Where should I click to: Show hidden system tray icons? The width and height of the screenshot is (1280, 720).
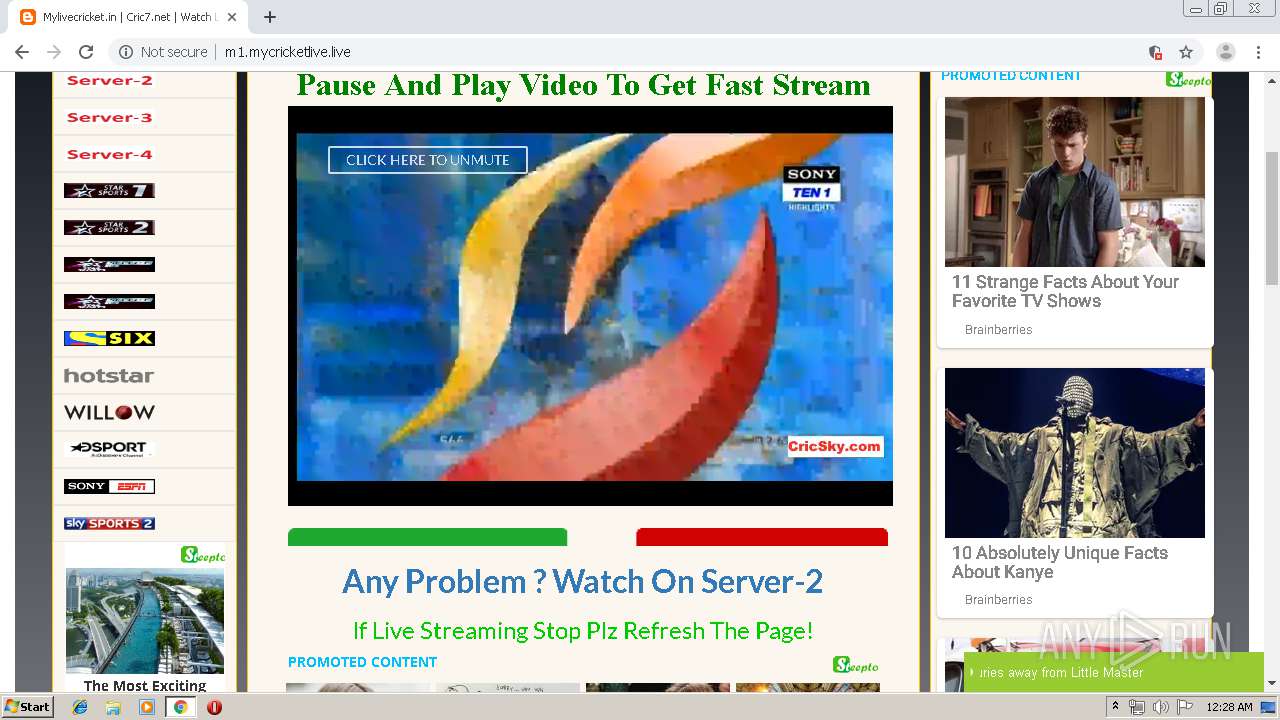coord(1116,706)
